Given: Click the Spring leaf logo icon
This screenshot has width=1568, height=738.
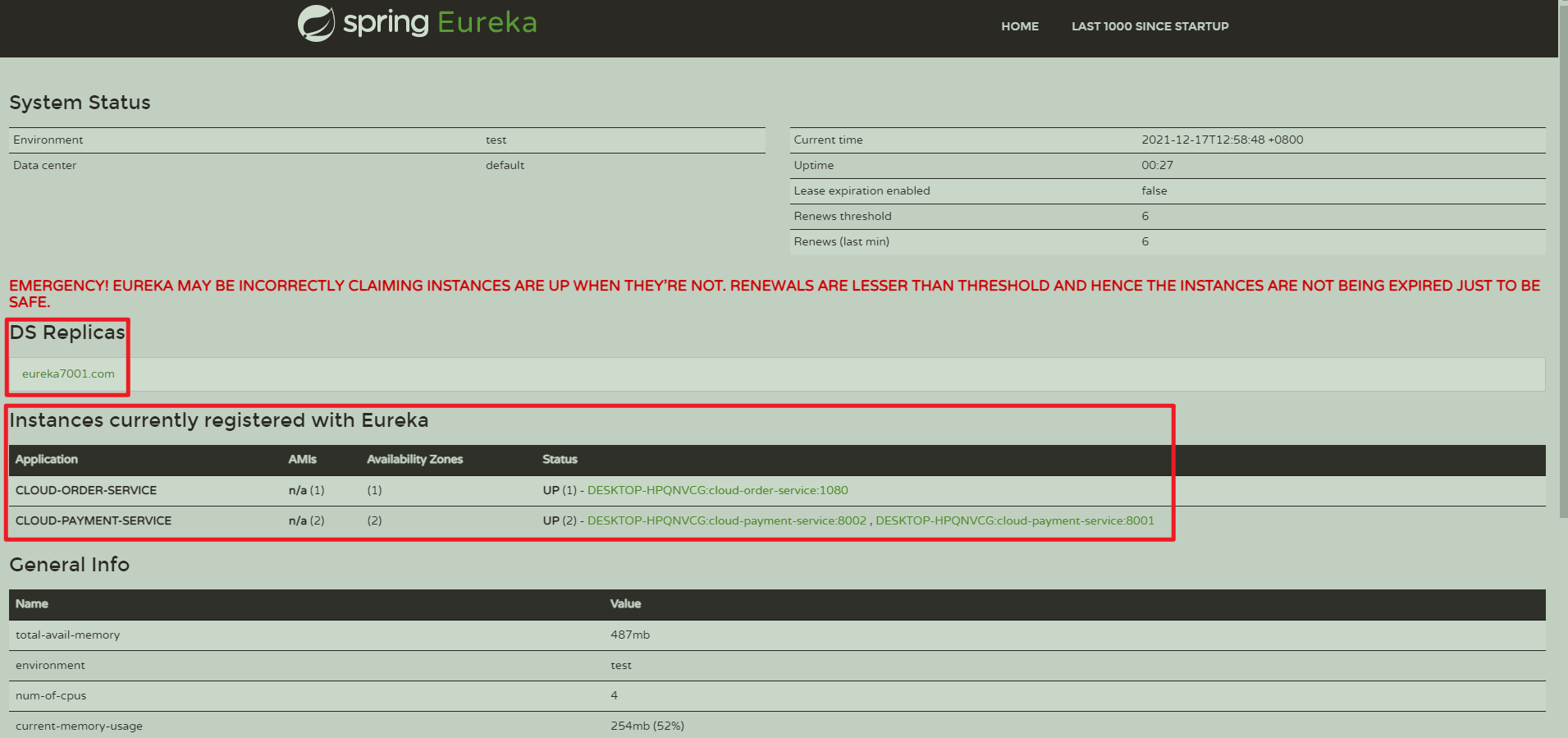Looking at the screenshot, I should tap(316, 24).
